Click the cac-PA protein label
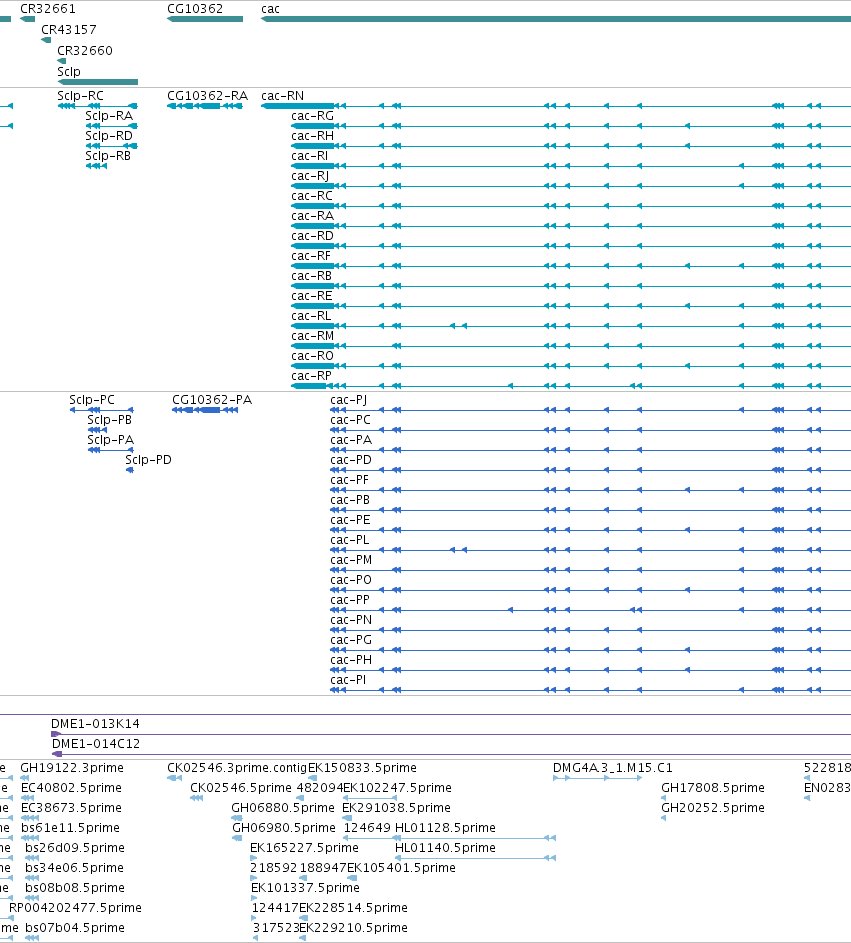851x943 pixels. click(351, 440)
